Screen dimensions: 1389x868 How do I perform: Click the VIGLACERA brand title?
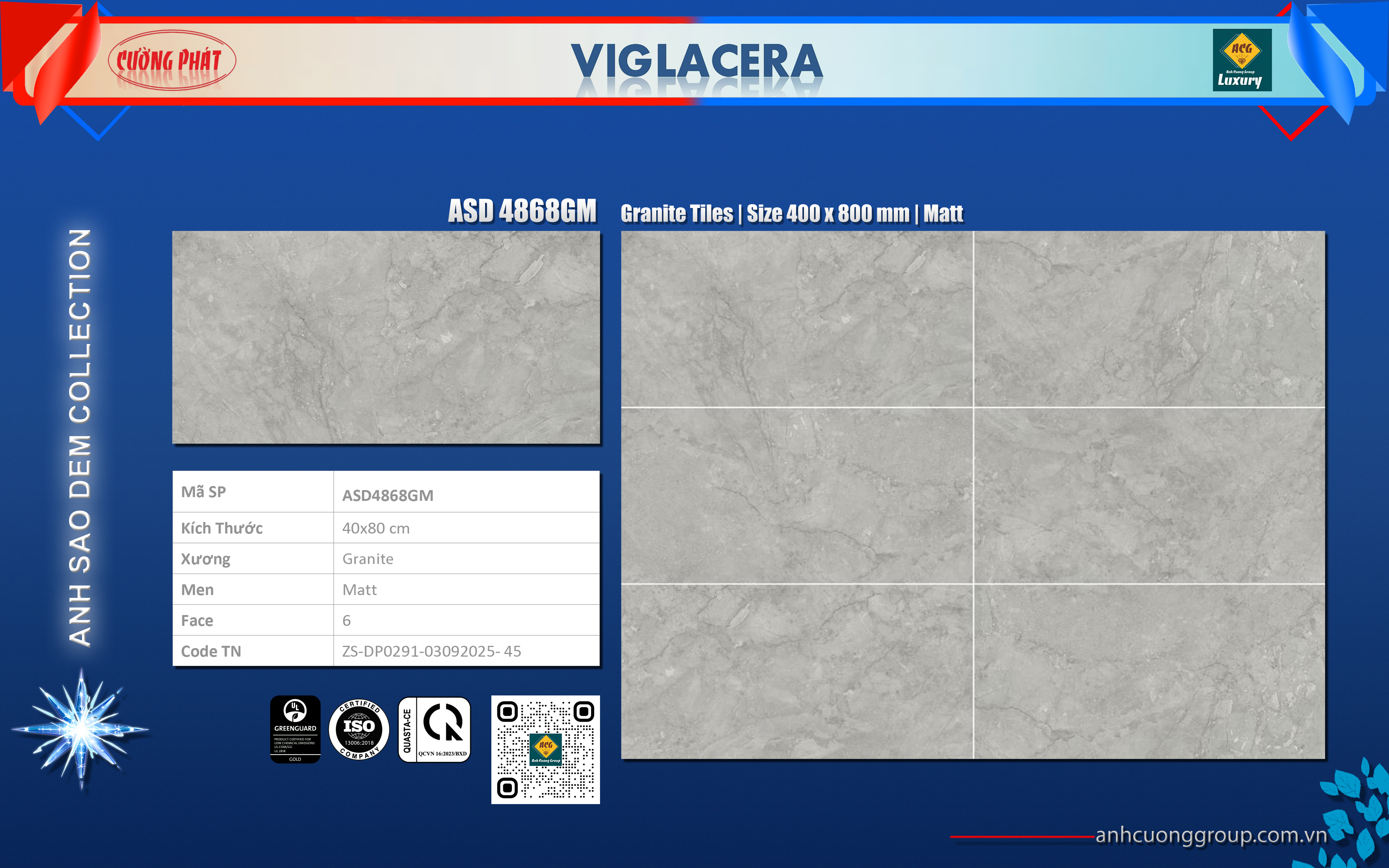697,61
